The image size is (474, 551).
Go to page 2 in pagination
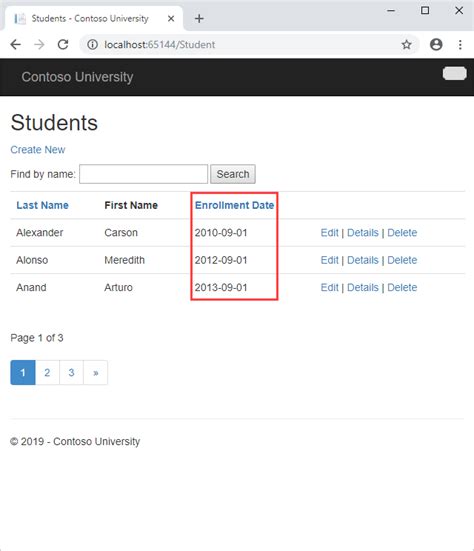tap(47, 372)
